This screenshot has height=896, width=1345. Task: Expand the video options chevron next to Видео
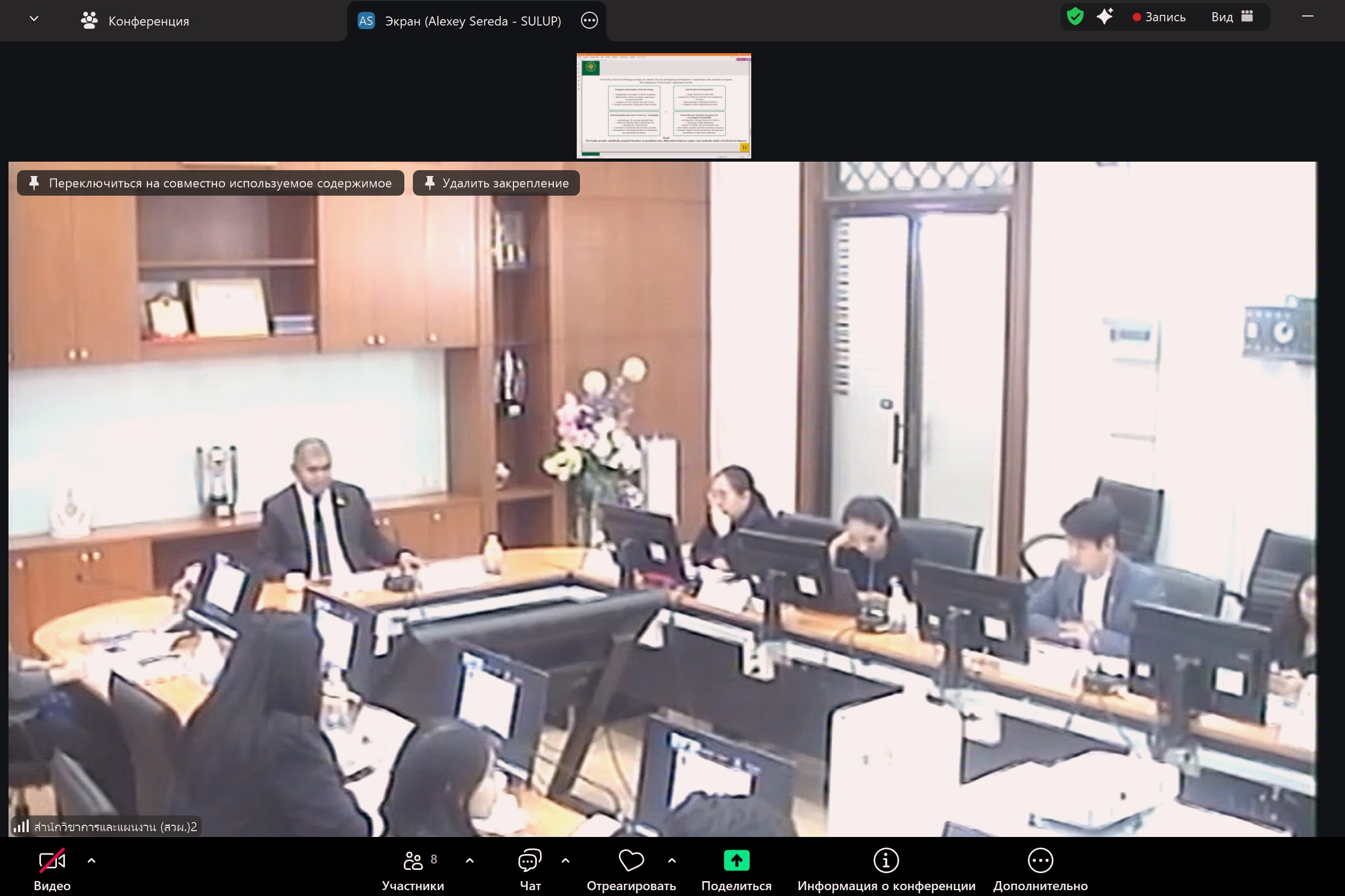pyautogui.click(x=92, y=860)
